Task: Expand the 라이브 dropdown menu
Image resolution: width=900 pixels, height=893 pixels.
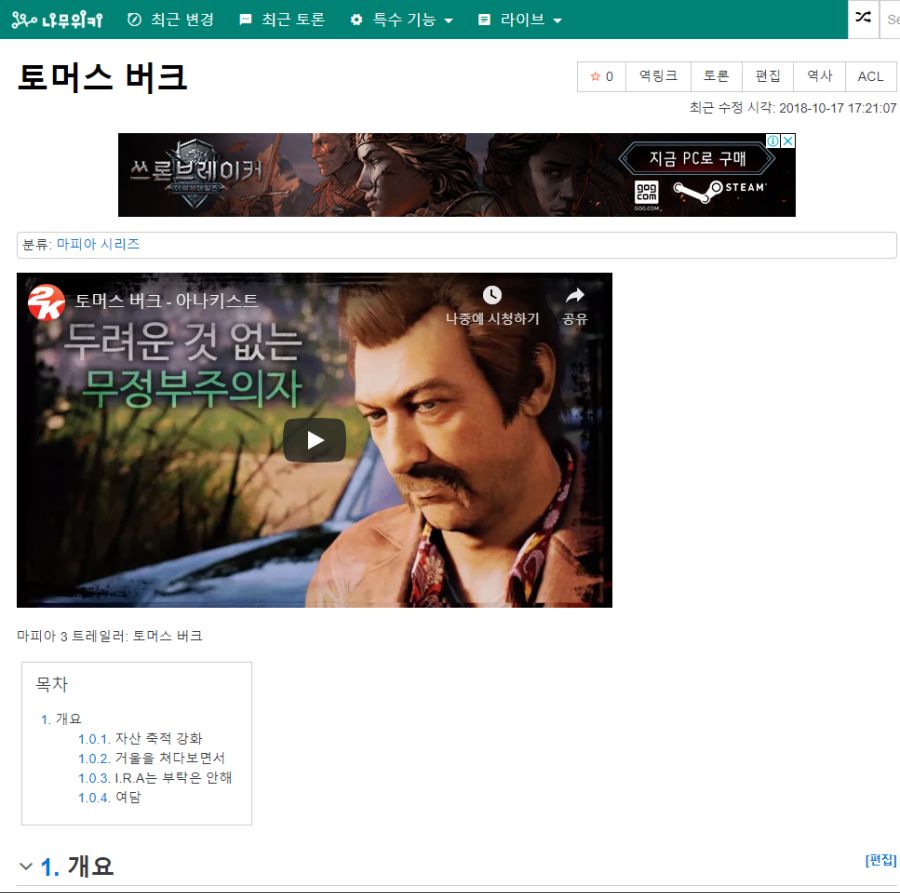Action: coord(519,20)
